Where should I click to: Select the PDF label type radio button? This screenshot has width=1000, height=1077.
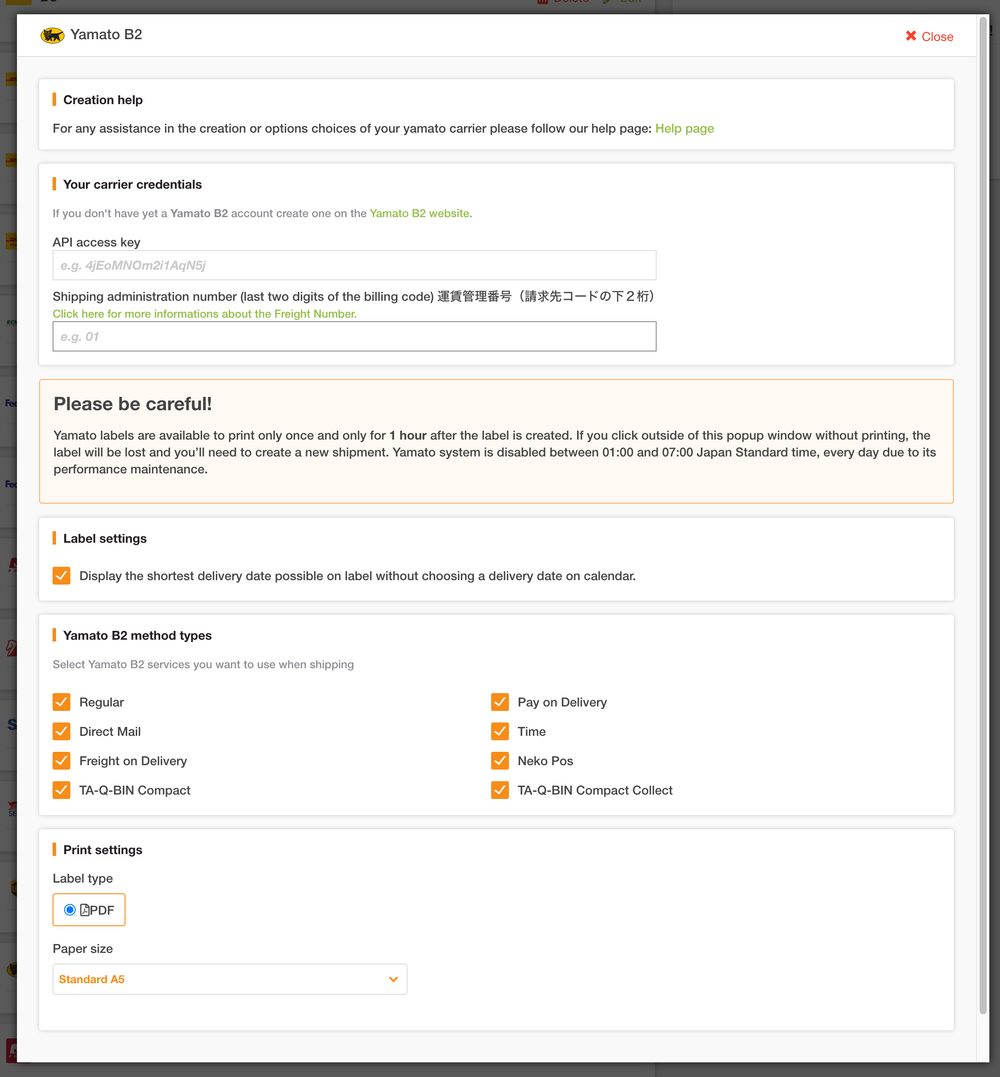[x=68, y=909]
